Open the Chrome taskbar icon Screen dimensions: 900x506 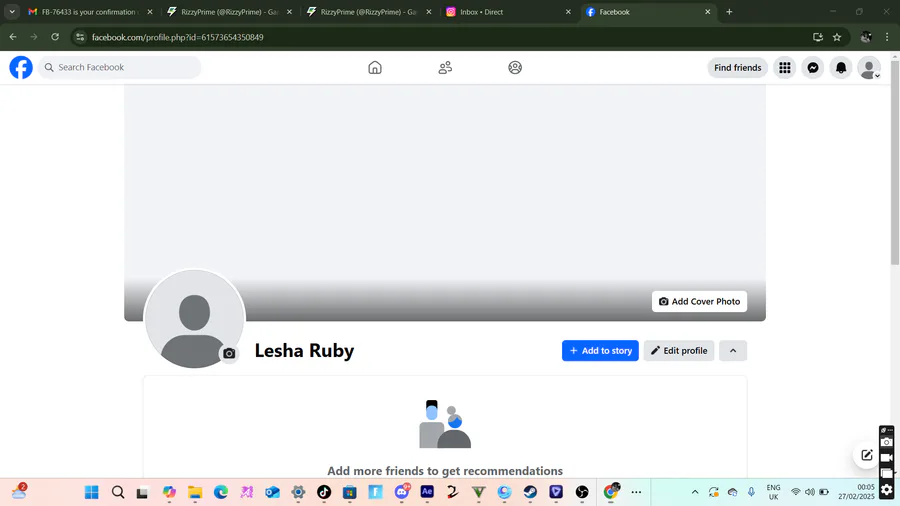click(x=611, y=492)
